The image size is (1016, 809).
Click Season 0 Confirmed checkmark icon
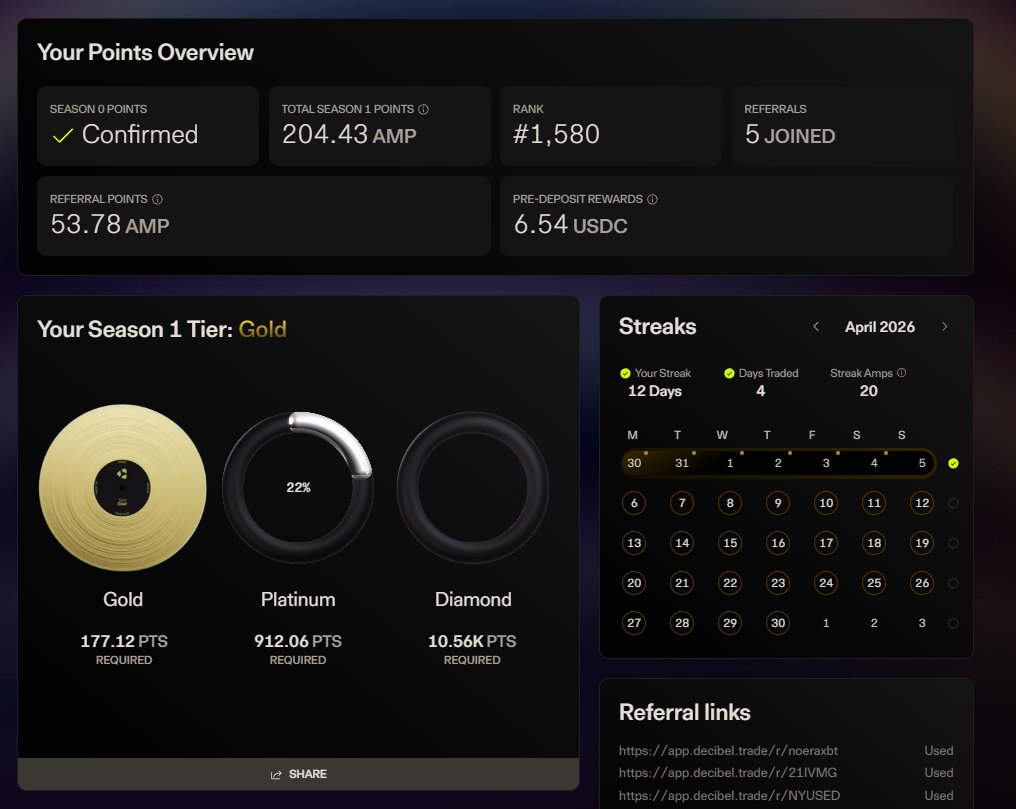[x=63, y=135]
